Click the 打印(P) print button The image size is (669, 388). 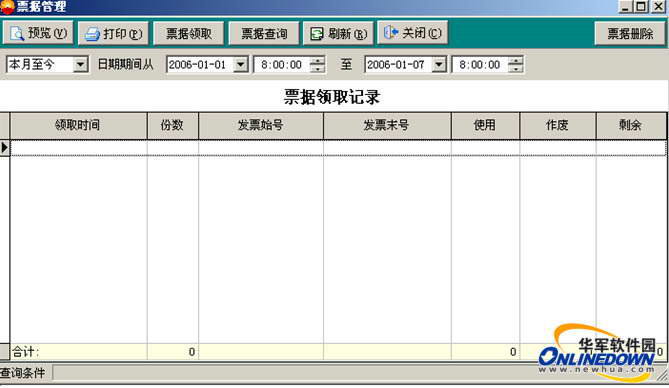(x=113, y=33)
